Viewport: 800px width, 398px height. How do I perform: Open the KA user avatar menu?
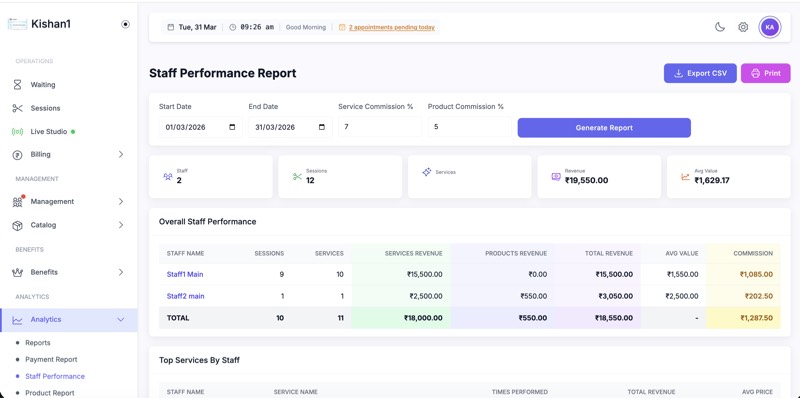pos(770,27)
